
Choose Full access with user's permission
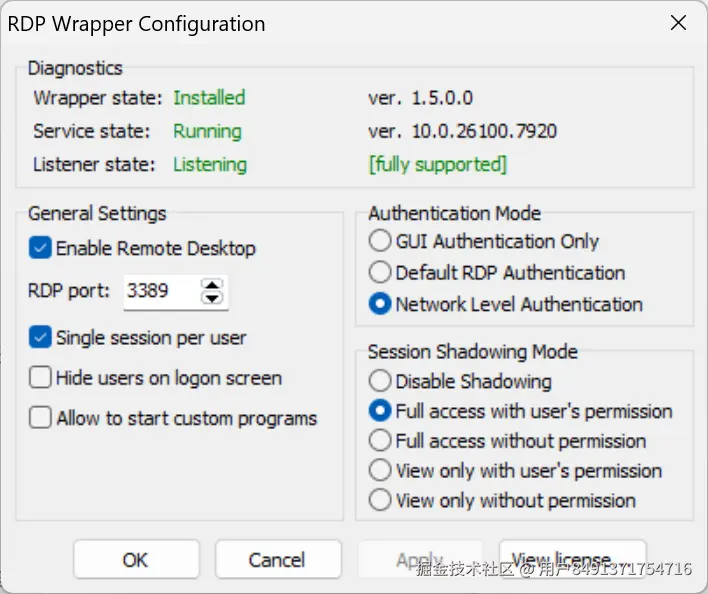tap(380, 411)
